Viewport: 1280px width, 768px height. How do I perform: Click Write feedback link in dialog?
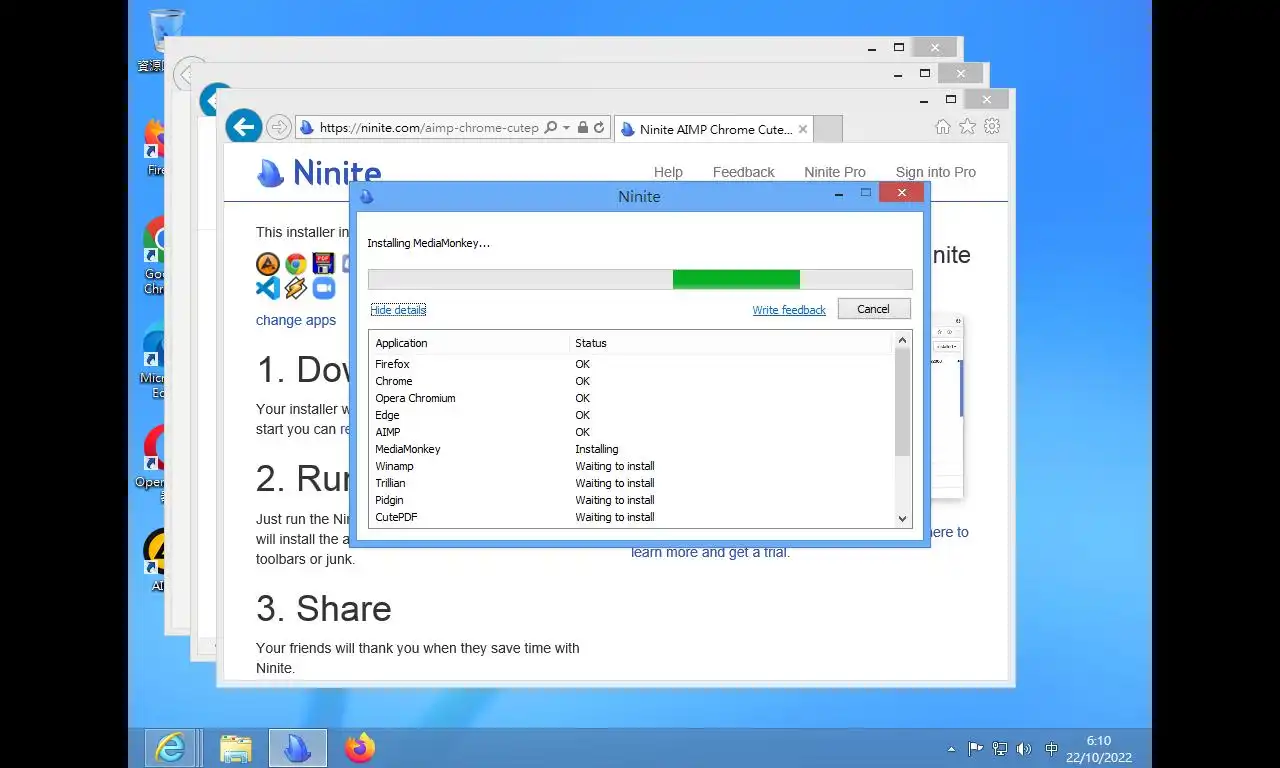(789, 310)
